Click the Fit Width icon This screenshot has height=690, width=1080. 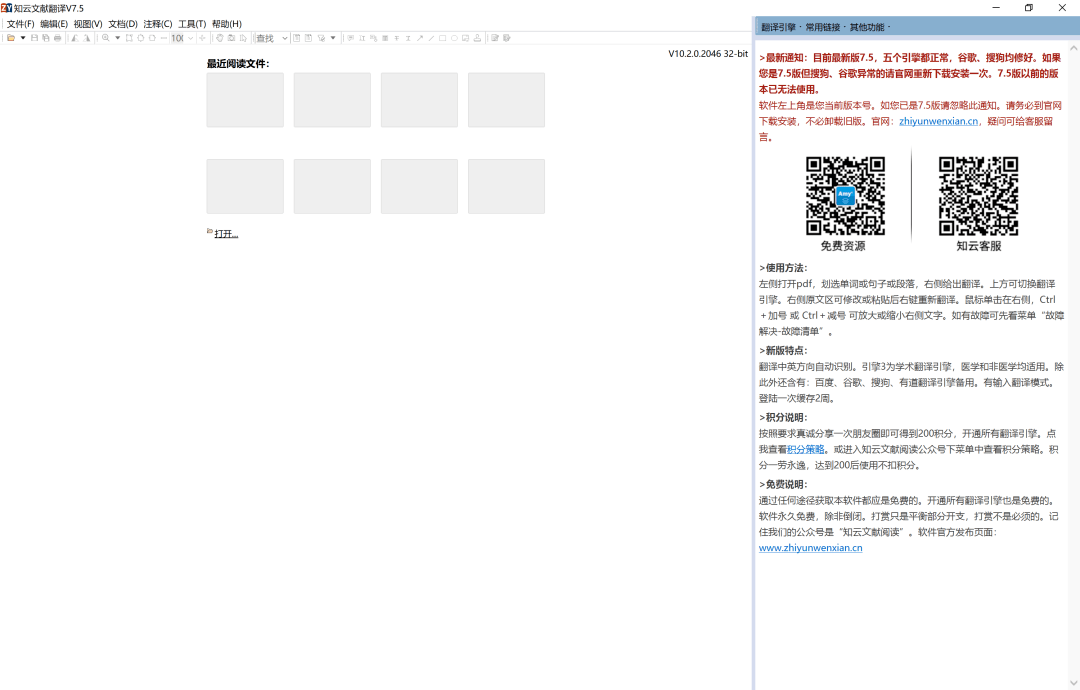[x=152, y=38]
